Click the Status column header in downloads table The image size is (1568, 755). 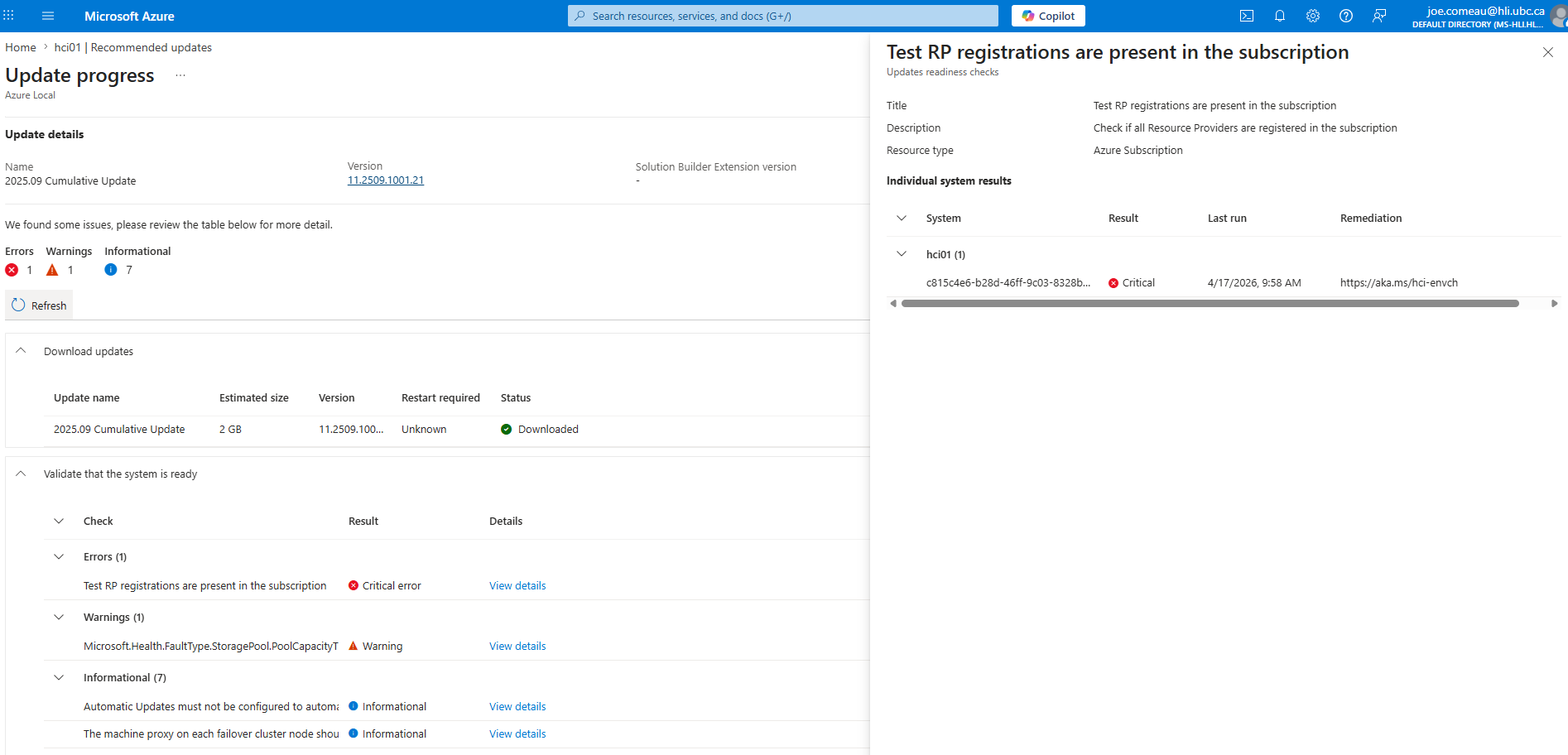tap(516, 397)
